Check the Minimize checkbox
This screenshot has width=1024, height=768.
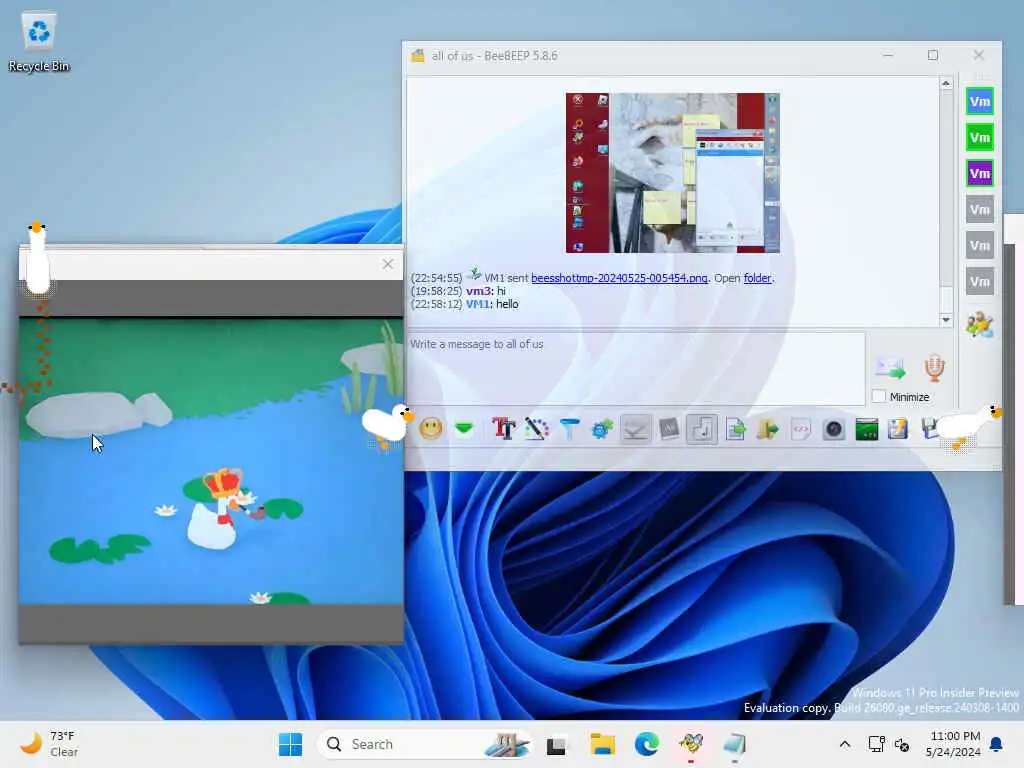880,396
